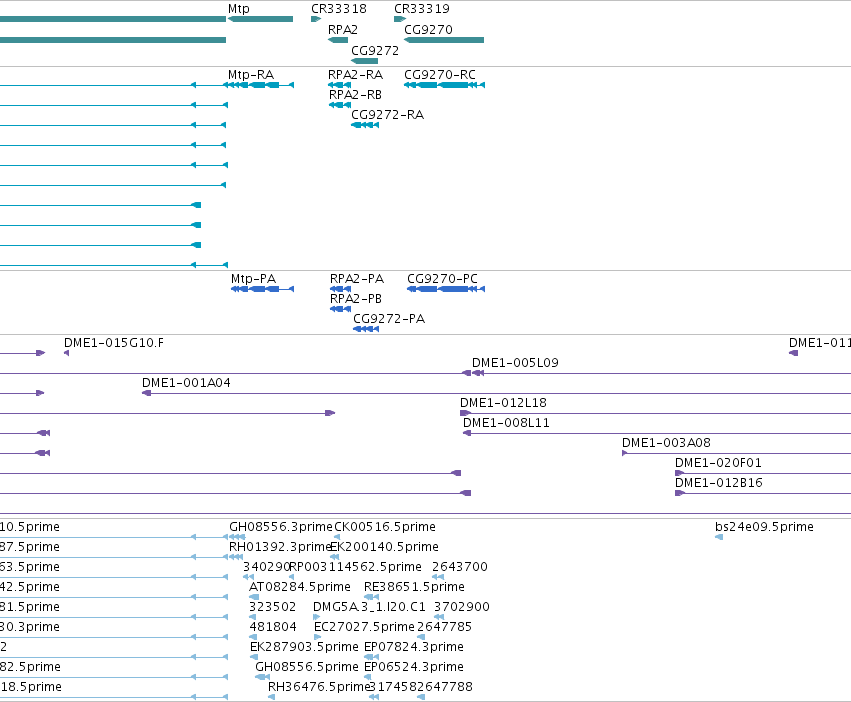Click the AT08284.5prime EST label

click(x=300, y=587)
